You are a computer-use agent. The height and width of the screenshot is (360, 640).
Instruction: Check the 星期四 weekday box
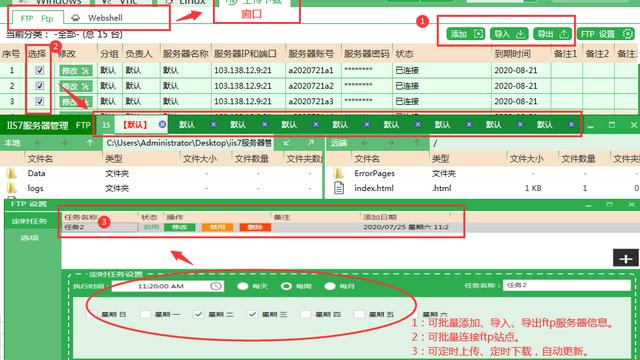tap(305, 314)
